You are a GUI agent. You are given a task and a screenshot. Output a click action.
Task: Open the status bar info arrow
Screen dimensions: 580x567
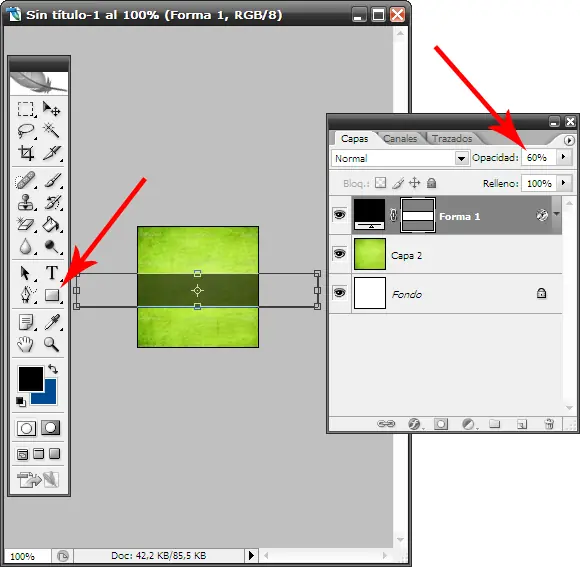(251, 555)
